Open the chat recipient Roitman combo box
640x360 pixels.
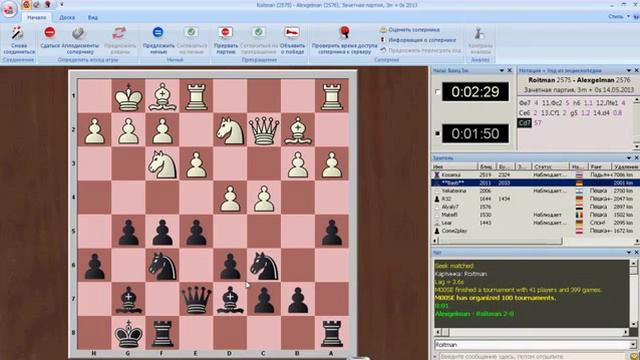536,345
